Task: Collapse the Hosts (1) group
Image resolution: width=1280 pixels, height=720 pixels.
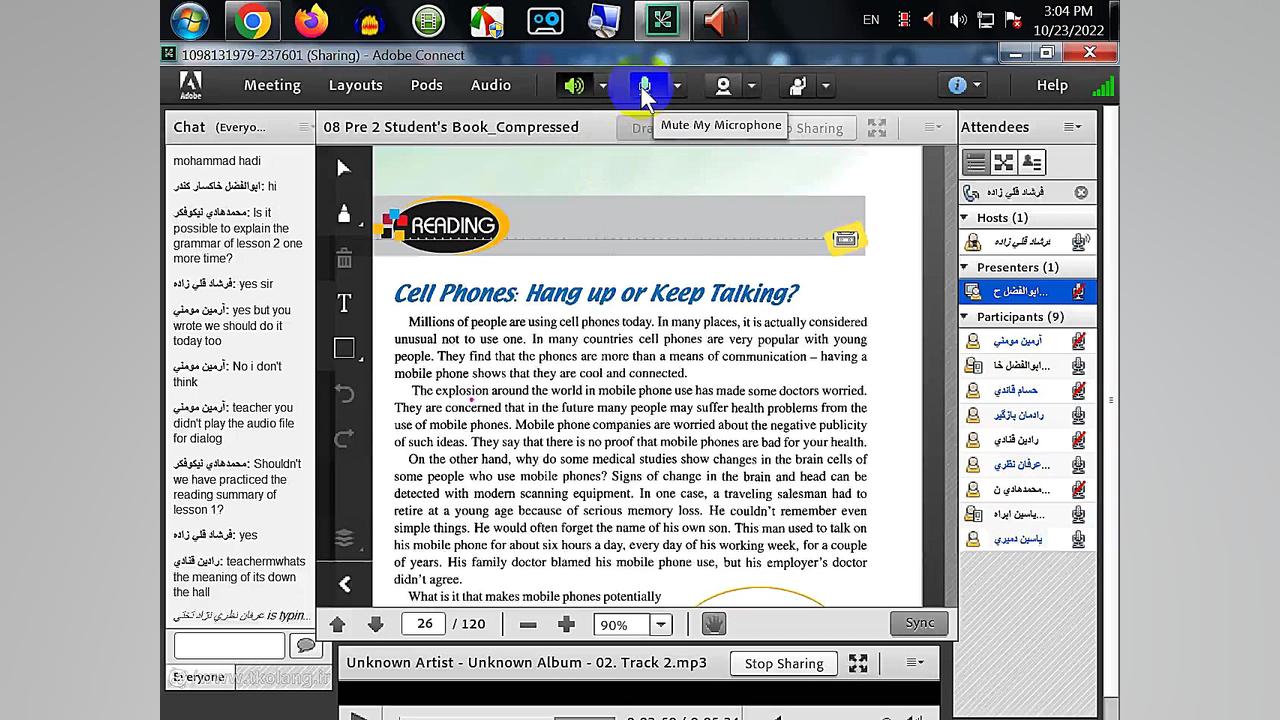Action: pos(965,218)
